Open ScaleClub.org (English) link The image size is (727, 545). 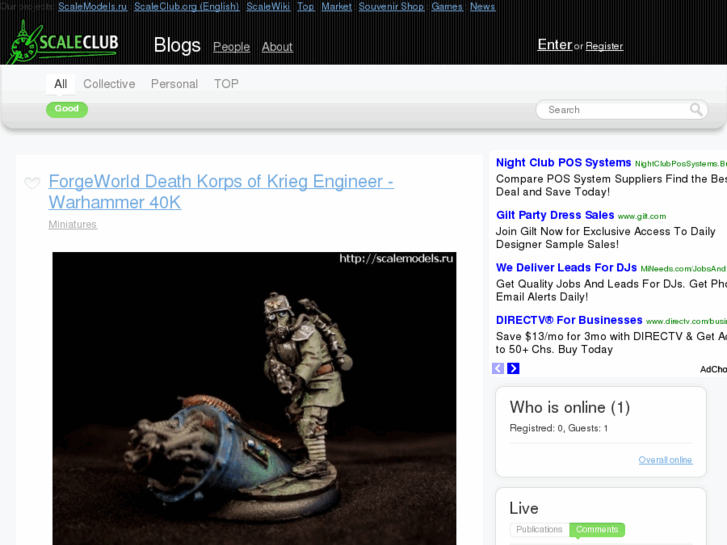coord(187,6)
